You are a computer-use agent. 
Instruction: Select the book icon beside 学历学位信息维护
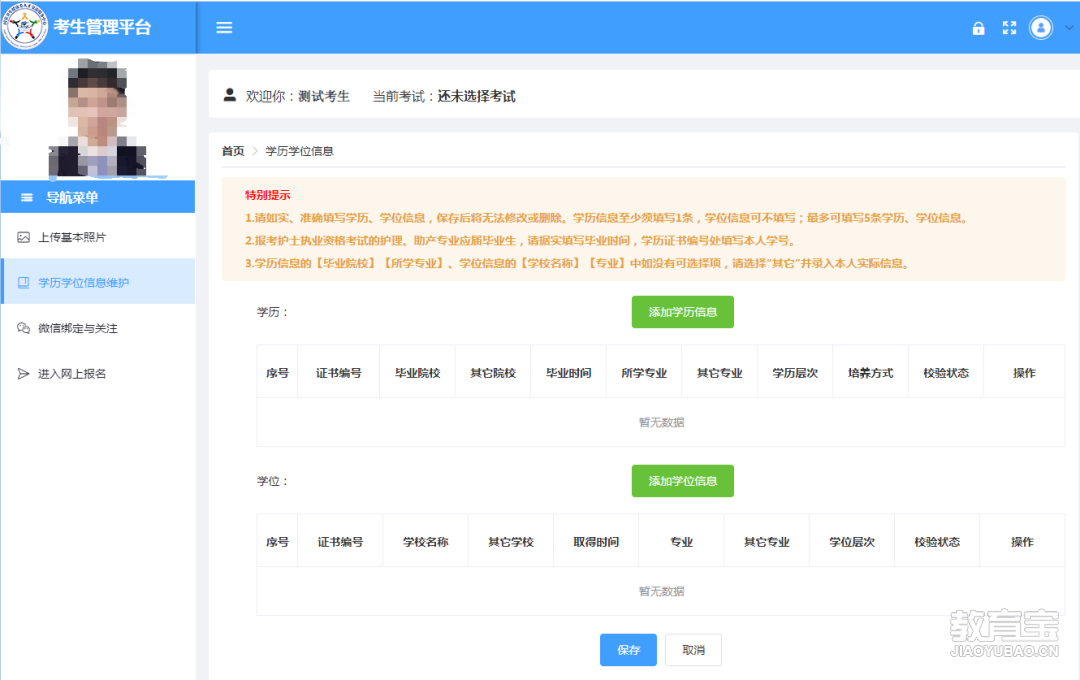(x=22, y=282)
